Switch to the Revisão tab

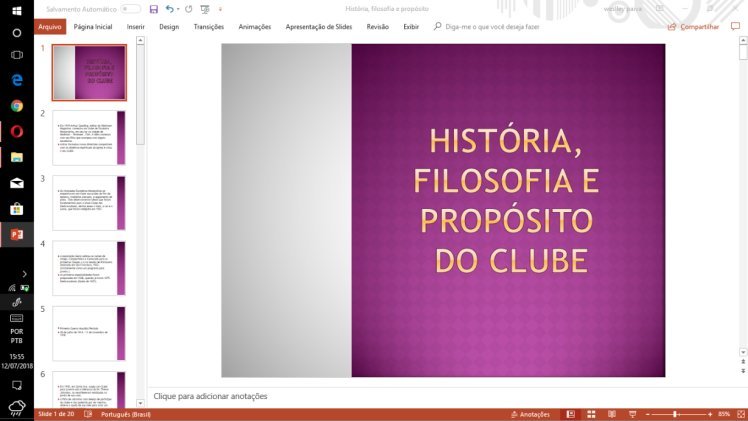(377, 27)
